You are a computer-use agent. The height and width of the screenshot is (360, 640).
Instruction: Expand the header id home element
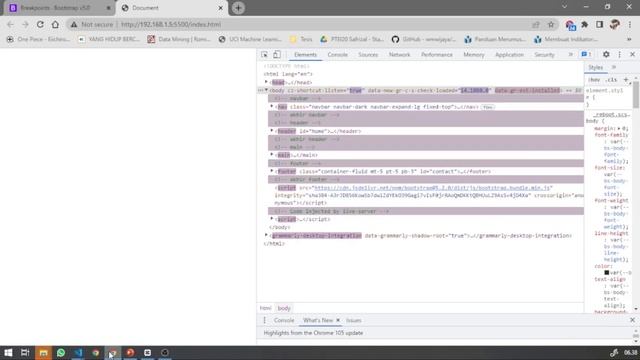point(272,131)
